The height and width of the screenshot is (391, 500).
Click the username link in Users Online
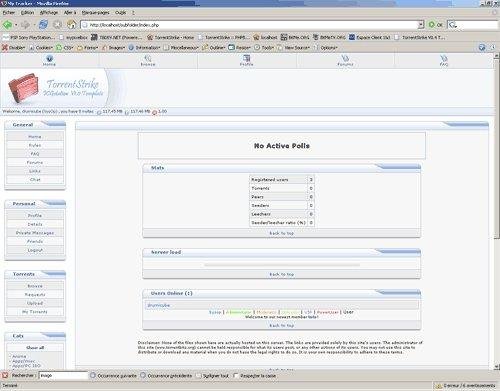(x=159, y=305)
